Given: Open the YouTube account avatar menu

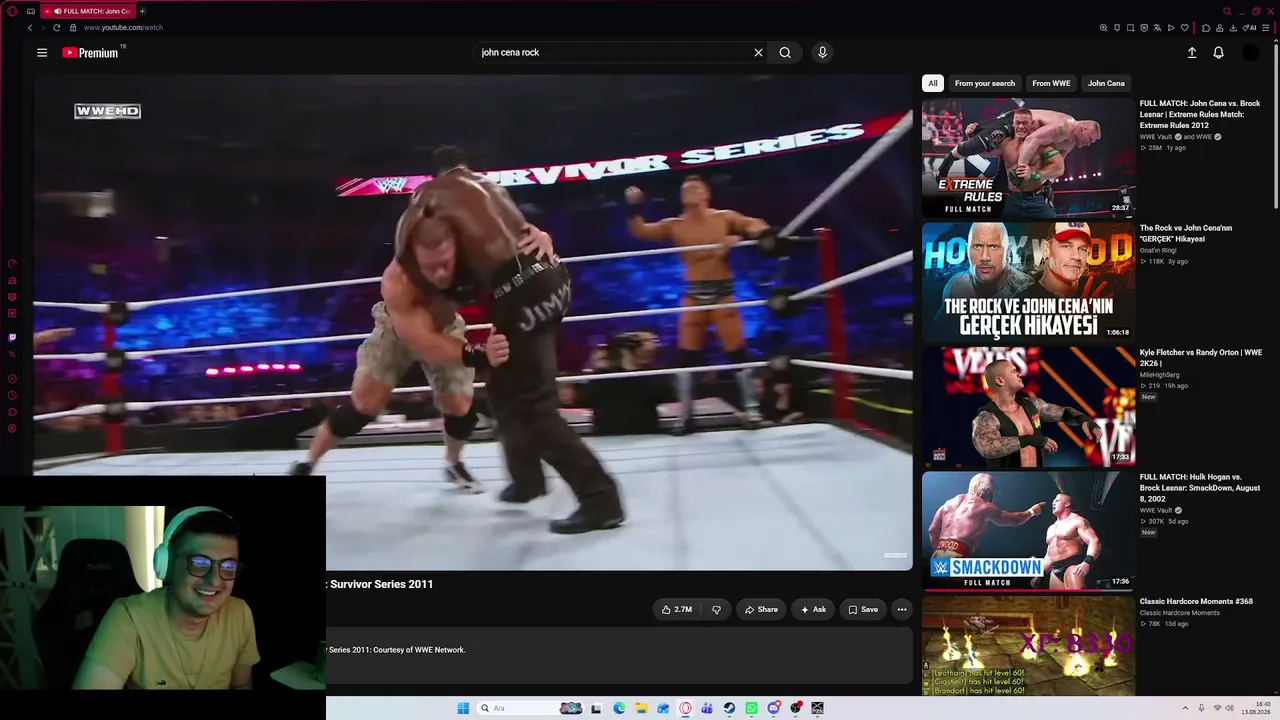Looking at the screenshot, I should [1250, 52].
